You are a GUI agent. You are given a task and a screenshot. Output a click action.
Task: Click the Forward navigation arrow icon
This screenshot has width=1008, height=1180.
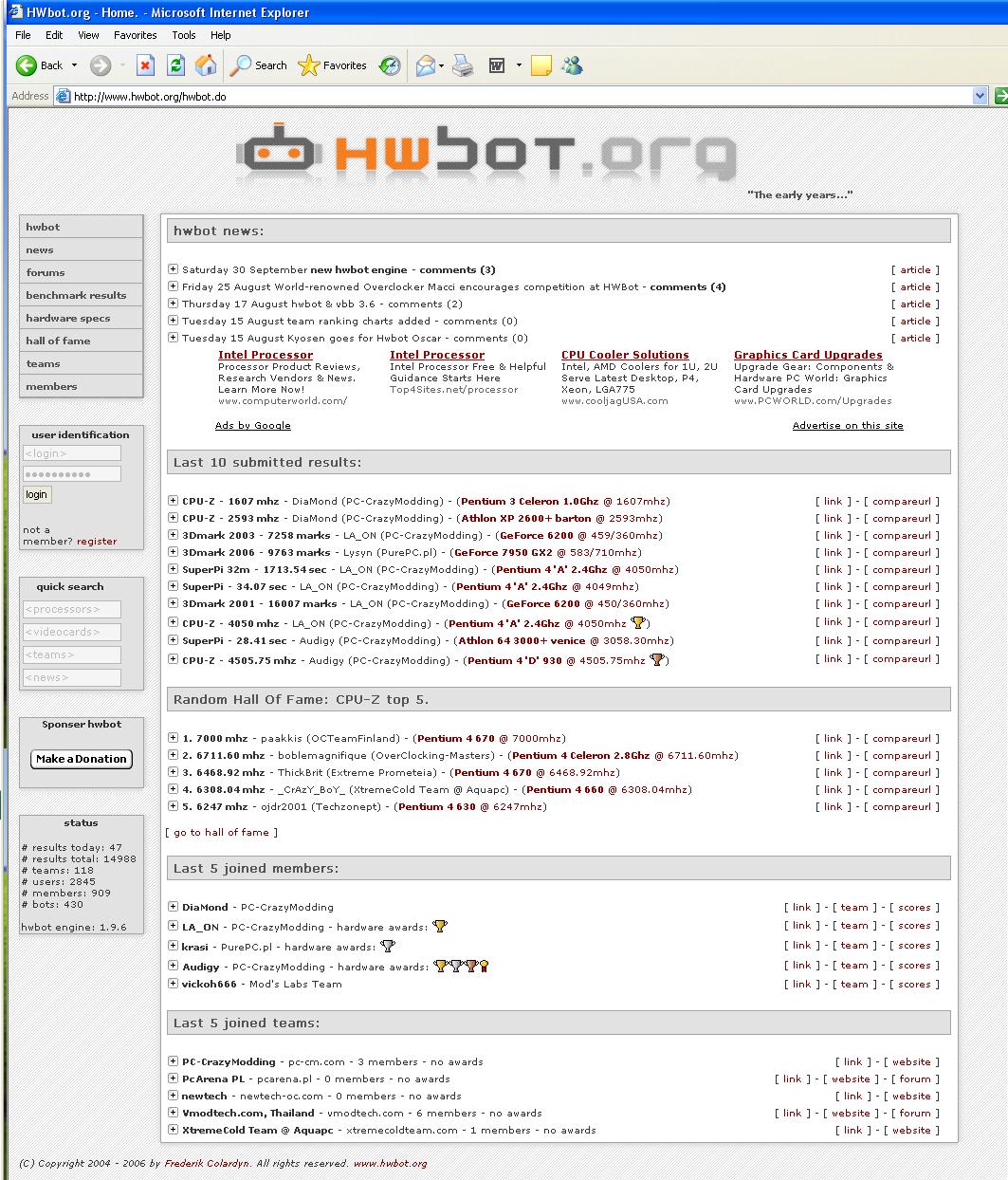(x=101, y=65)
